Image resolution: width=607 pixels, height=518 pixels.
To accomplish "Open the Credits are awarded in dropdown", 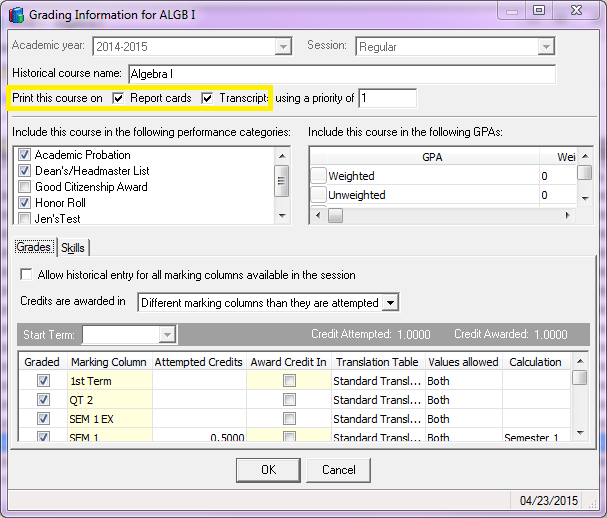I will 391,302.
